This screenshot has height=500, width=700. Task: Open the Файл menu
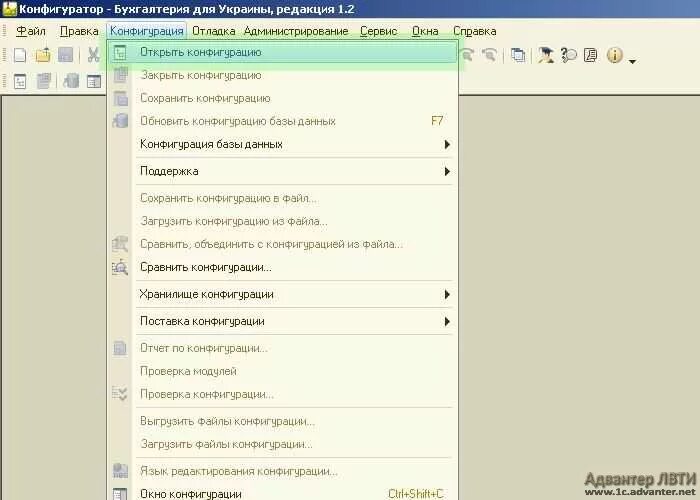[x=30, y=31]
